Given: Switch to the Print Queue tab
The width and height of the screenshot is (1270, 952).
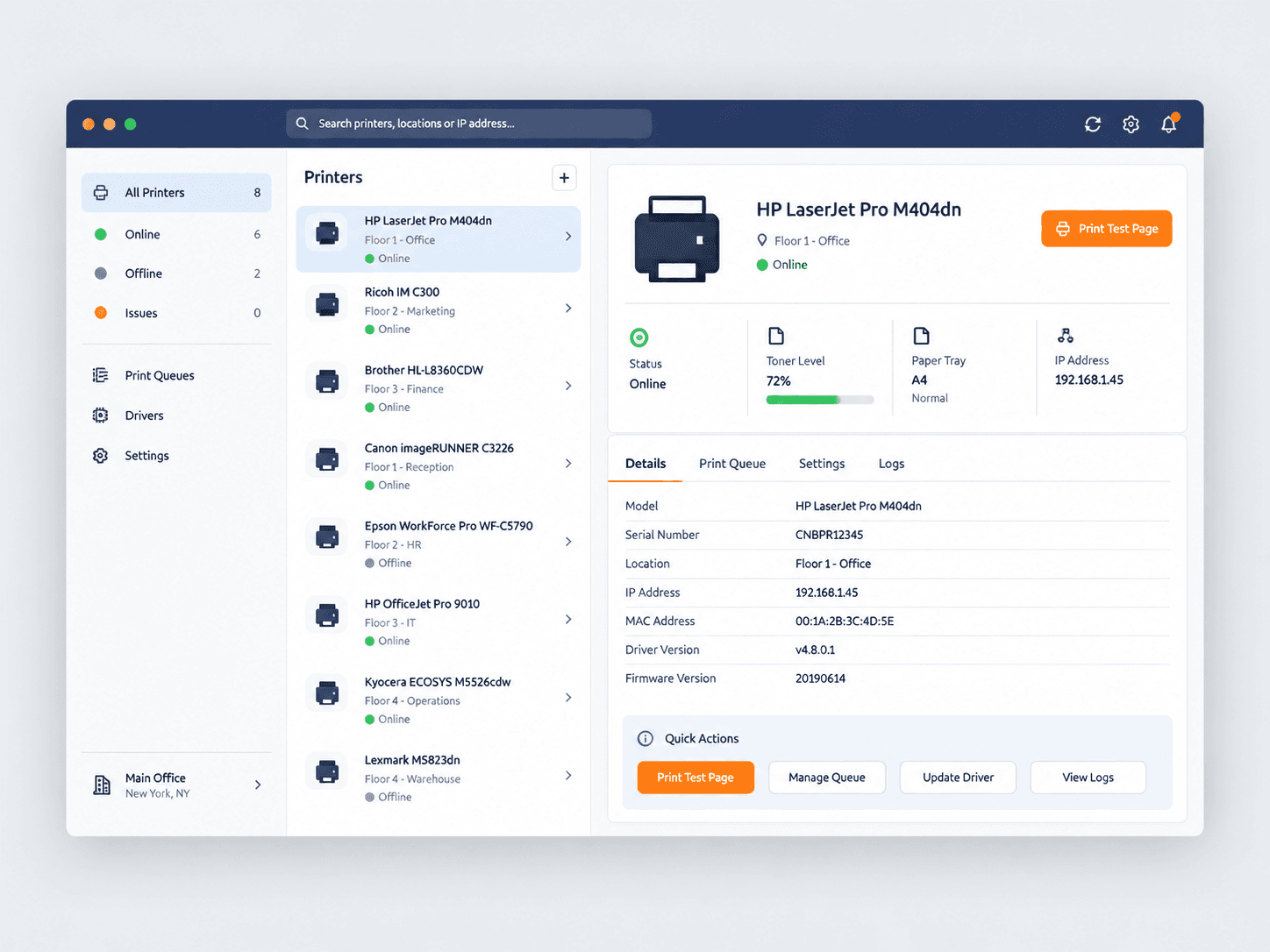Looking at the screenshot, I should (732, 464).
